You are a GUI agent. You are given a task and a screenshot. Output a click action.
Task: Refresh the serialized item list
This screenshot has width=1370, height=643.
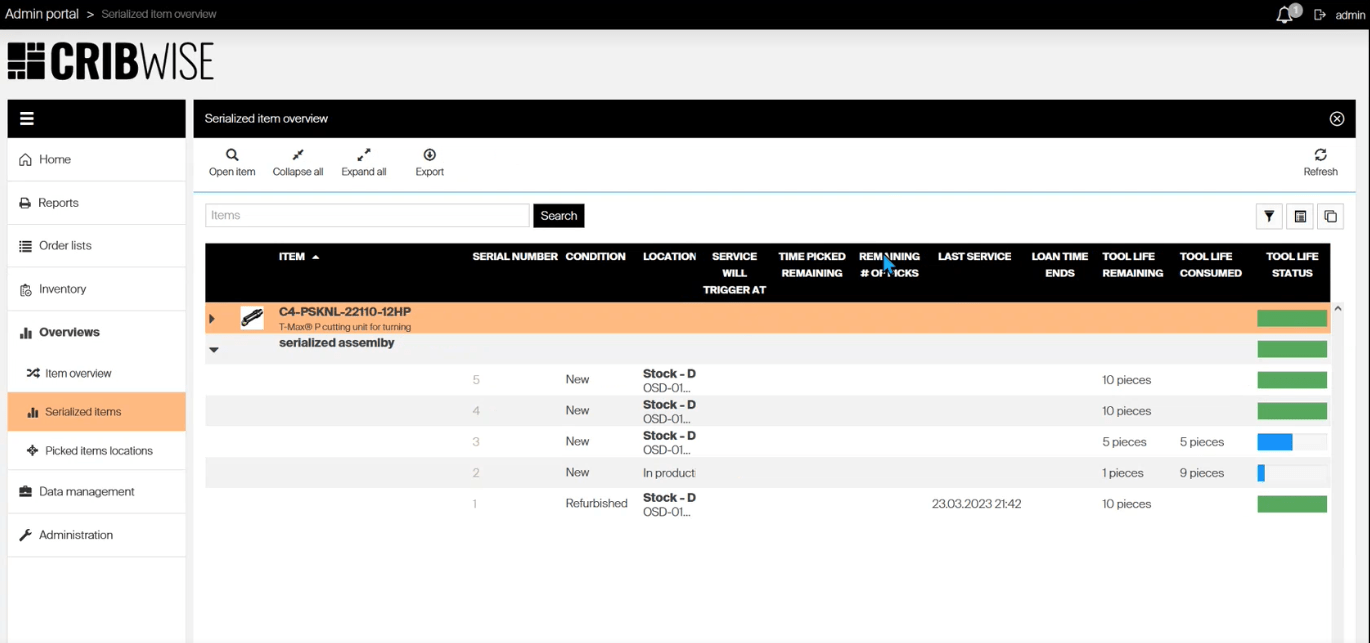click(1320, 156)
